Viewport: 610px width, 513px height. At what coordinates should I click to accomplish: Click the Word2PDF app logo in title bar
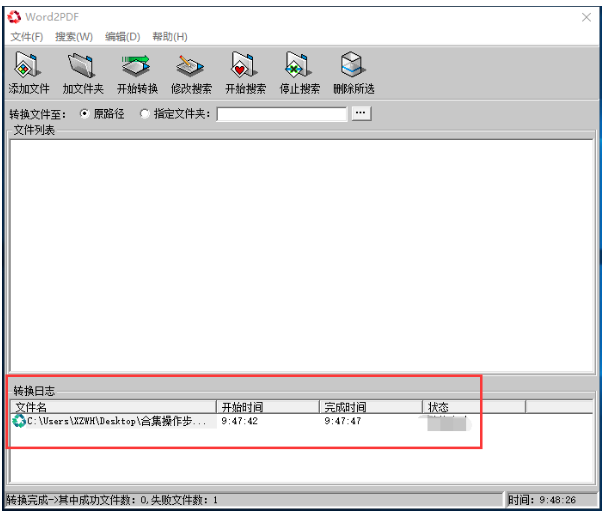click(14, 17)
